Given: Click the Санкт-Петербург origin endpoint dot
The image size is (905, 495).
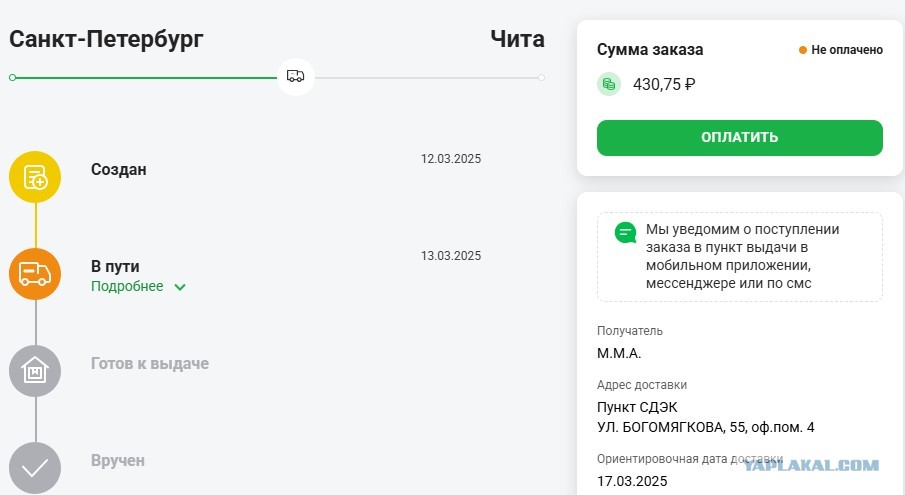Looking at the screenshot, I should click(13, 77).
